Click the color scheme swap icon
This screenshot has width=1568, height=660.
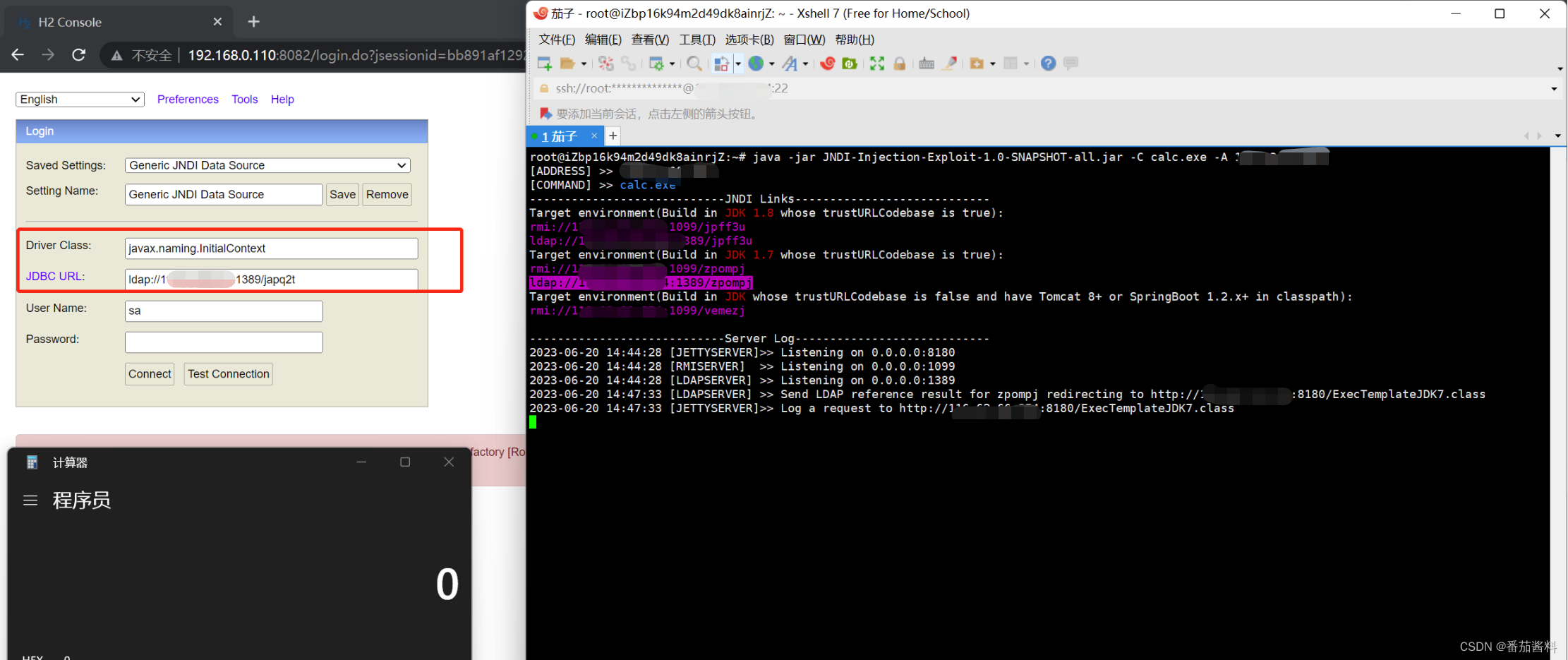click(x=721, y=64)
